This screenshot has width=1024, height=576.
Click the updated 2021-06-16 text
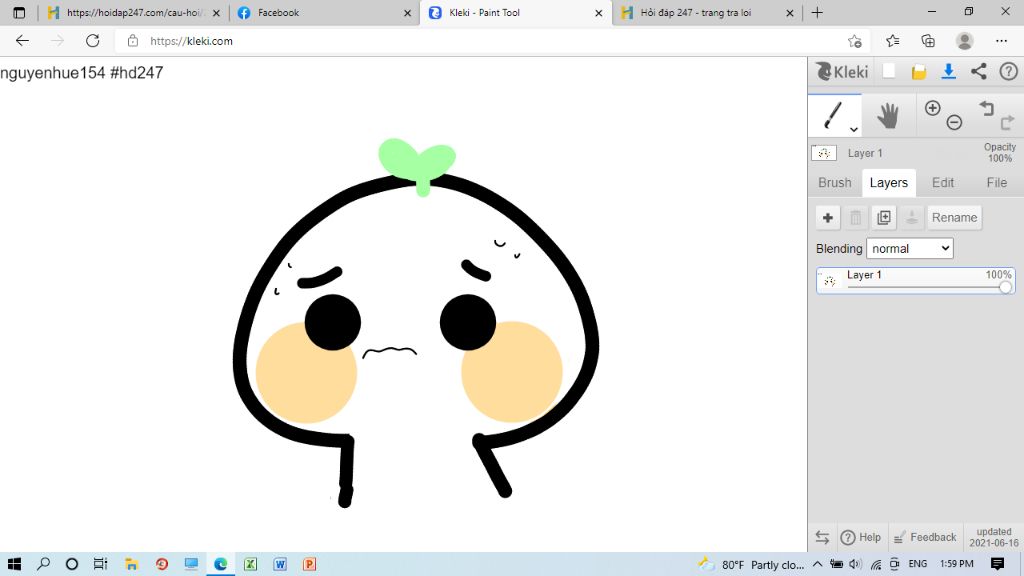(x=994, y=537)
